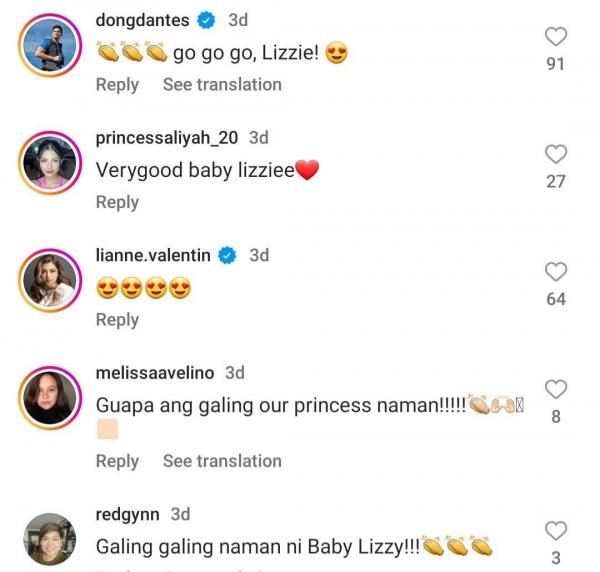Screen dimensions: 600x572
Task: View lianne.valentin's profile photo
Action: [50, 280]
